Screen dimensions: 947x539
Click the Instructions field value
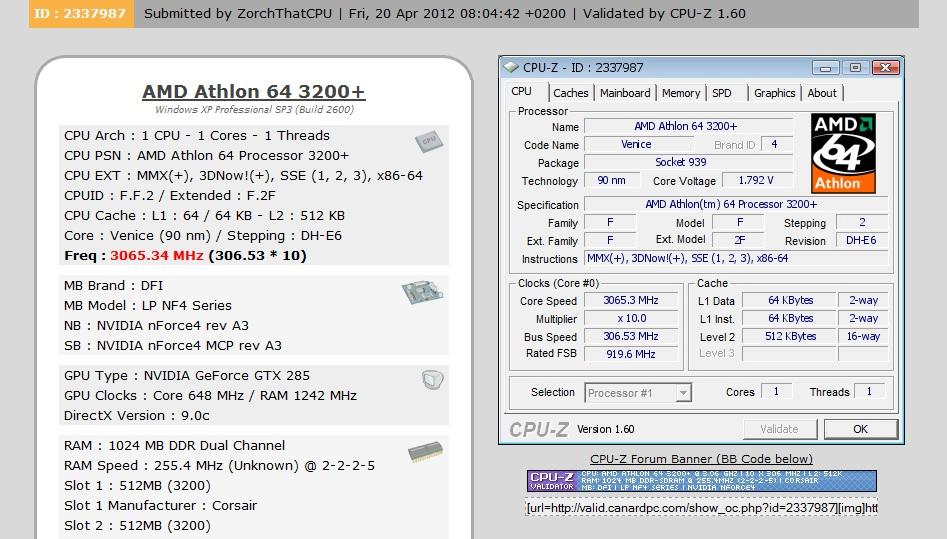736,258
